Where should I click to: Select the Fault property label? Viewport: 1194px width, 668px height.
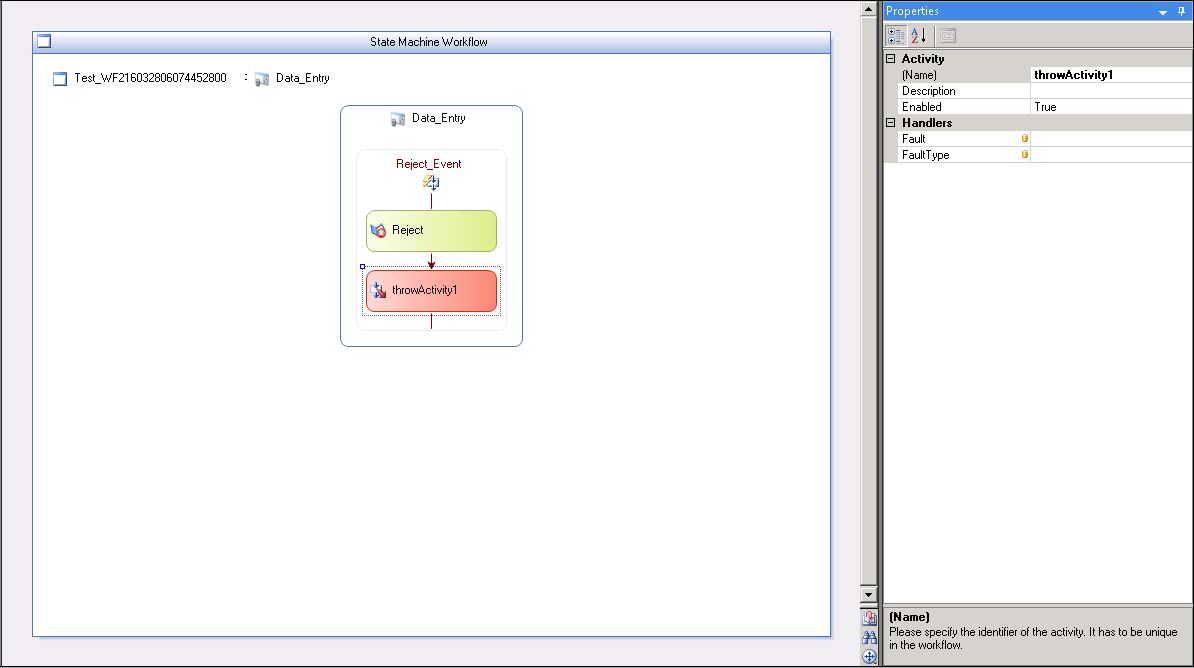[x=913, y=139]
